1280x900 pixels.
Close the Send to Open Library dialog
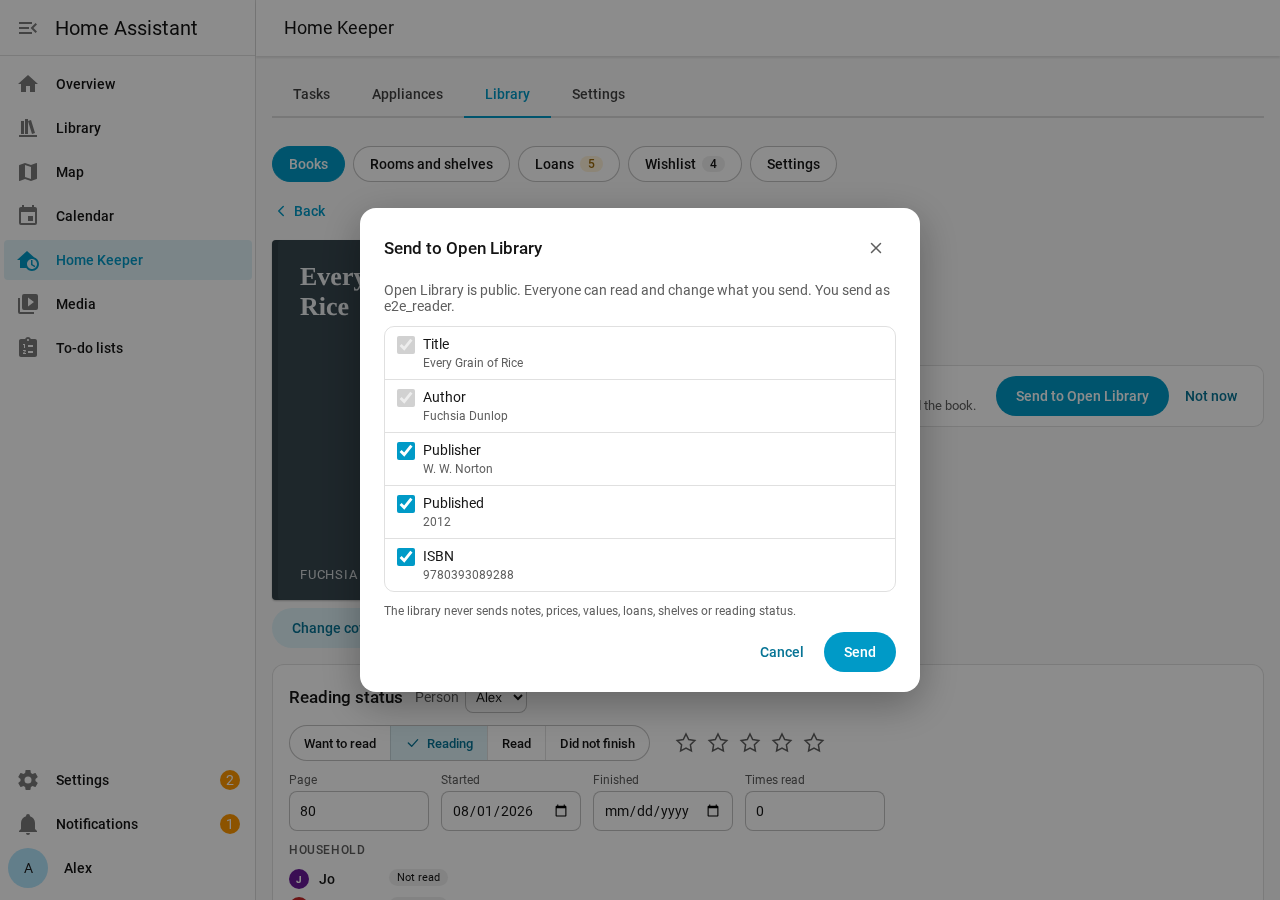point(876,248)
